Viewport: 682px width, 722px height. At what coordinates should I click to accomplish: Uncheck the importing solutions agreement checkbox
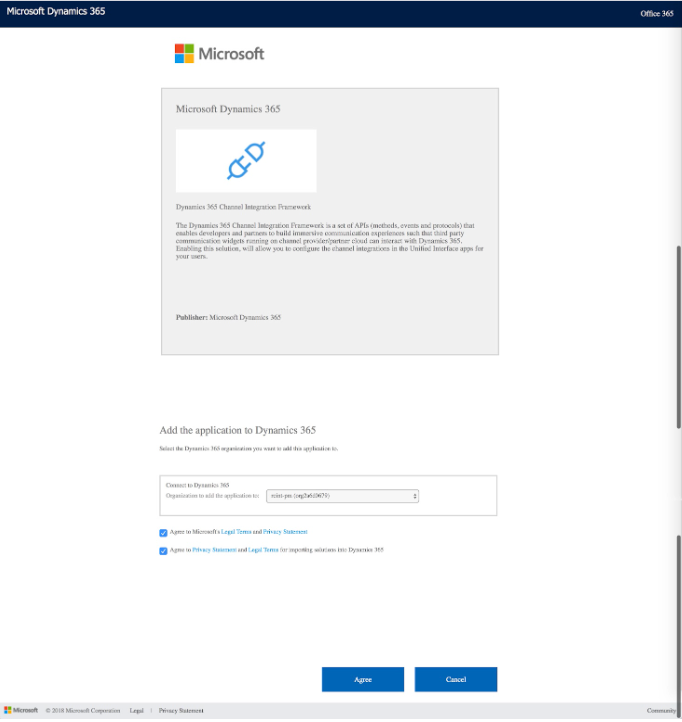pos(163,551)
